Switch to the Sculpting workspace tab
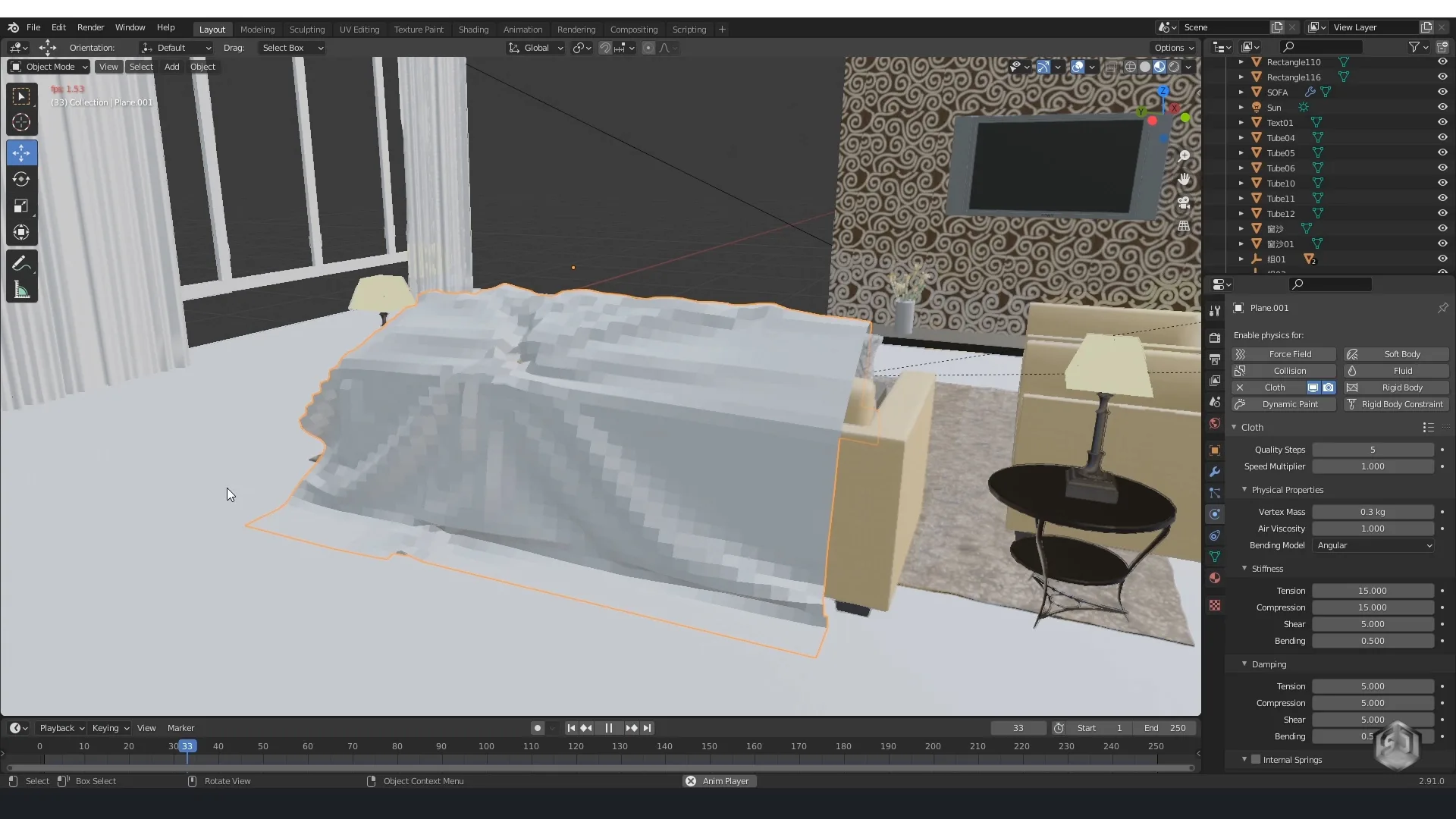 306,29
